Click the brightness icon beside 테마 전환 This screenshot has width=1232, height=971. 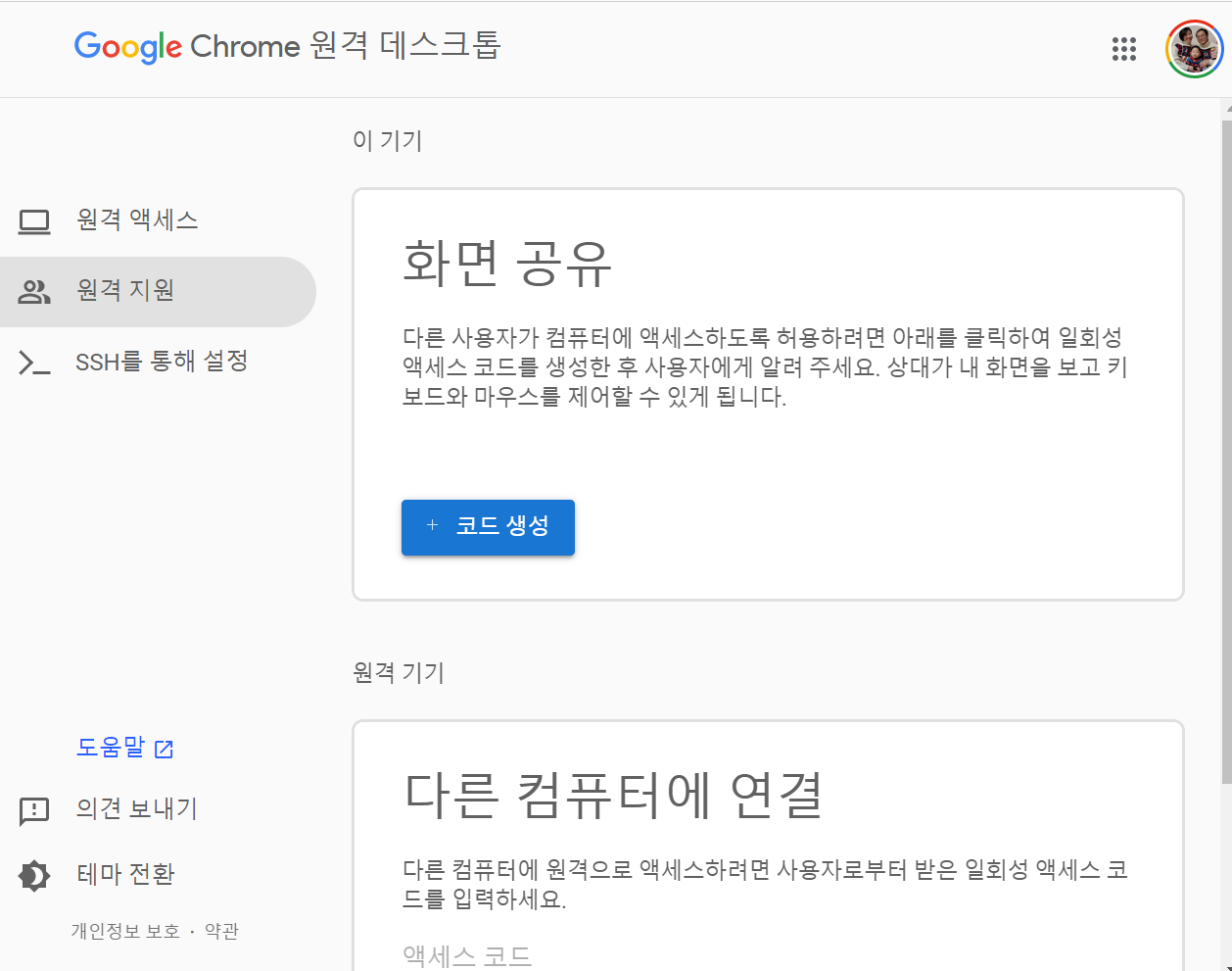click(x=34, y=875)
